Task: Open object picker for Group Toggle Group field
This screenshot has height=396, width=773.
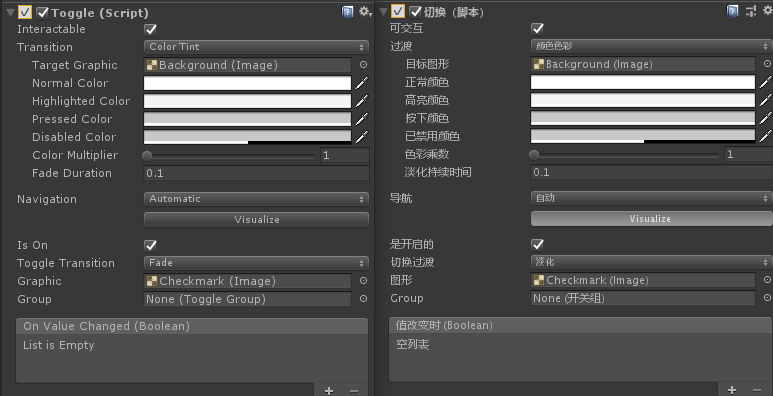Action: click(363, 298)
